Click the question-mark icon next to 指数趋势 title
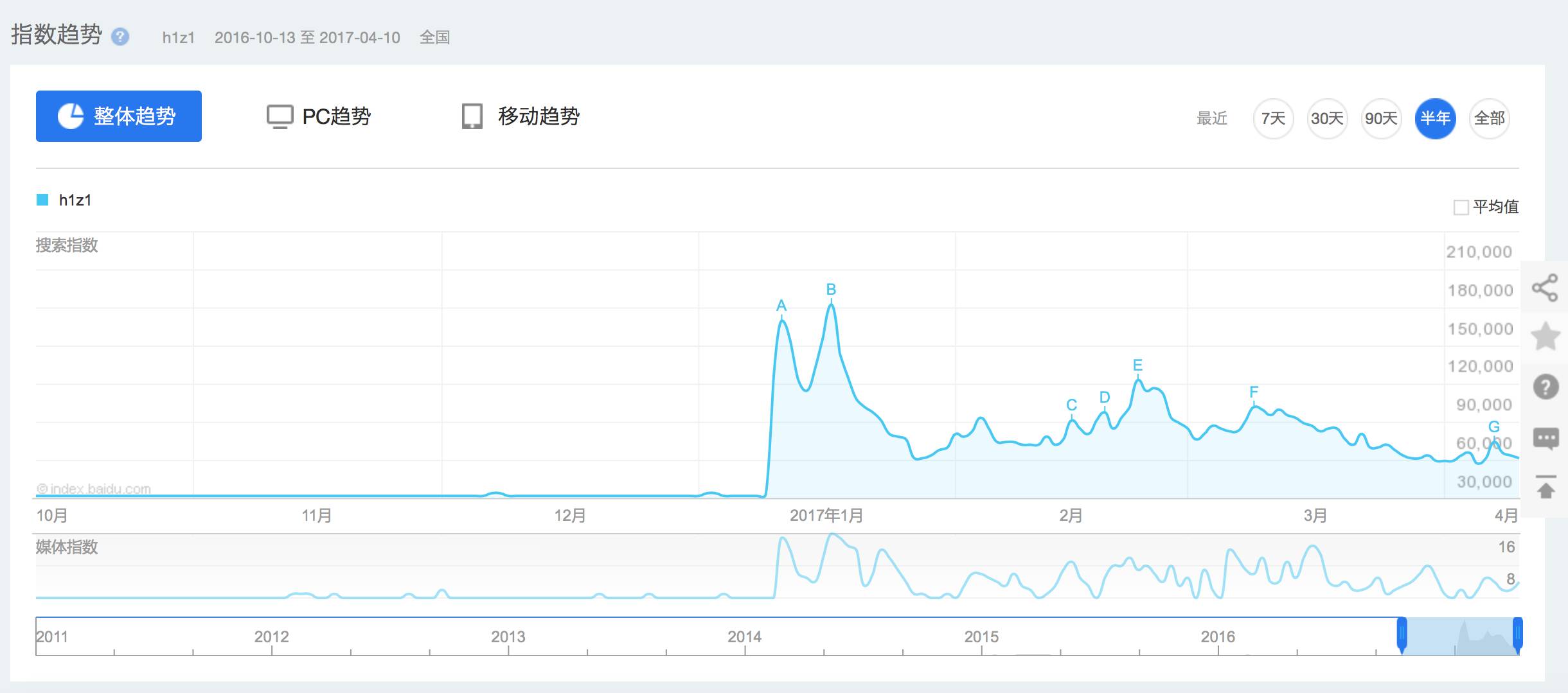1568x693 pixels. (x=119, y=38)
